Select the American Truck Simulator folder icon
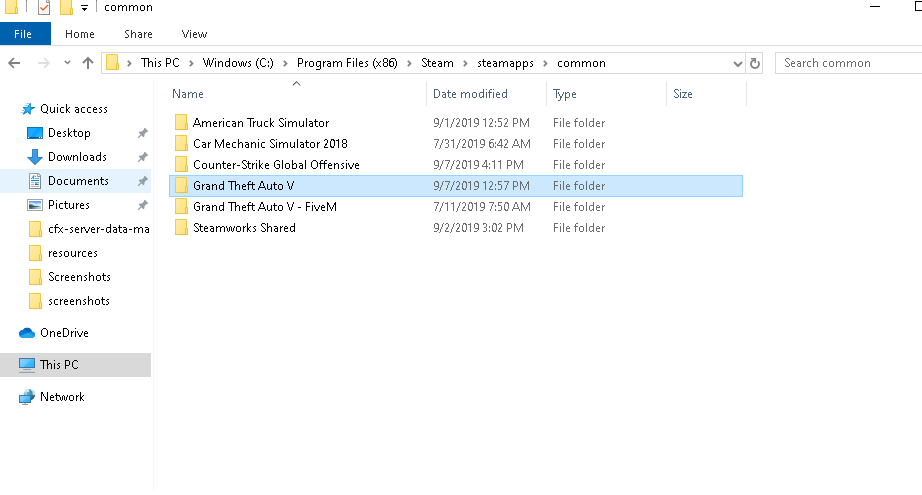Viewport: 922px width, 495px height. [x=181, y=122]
